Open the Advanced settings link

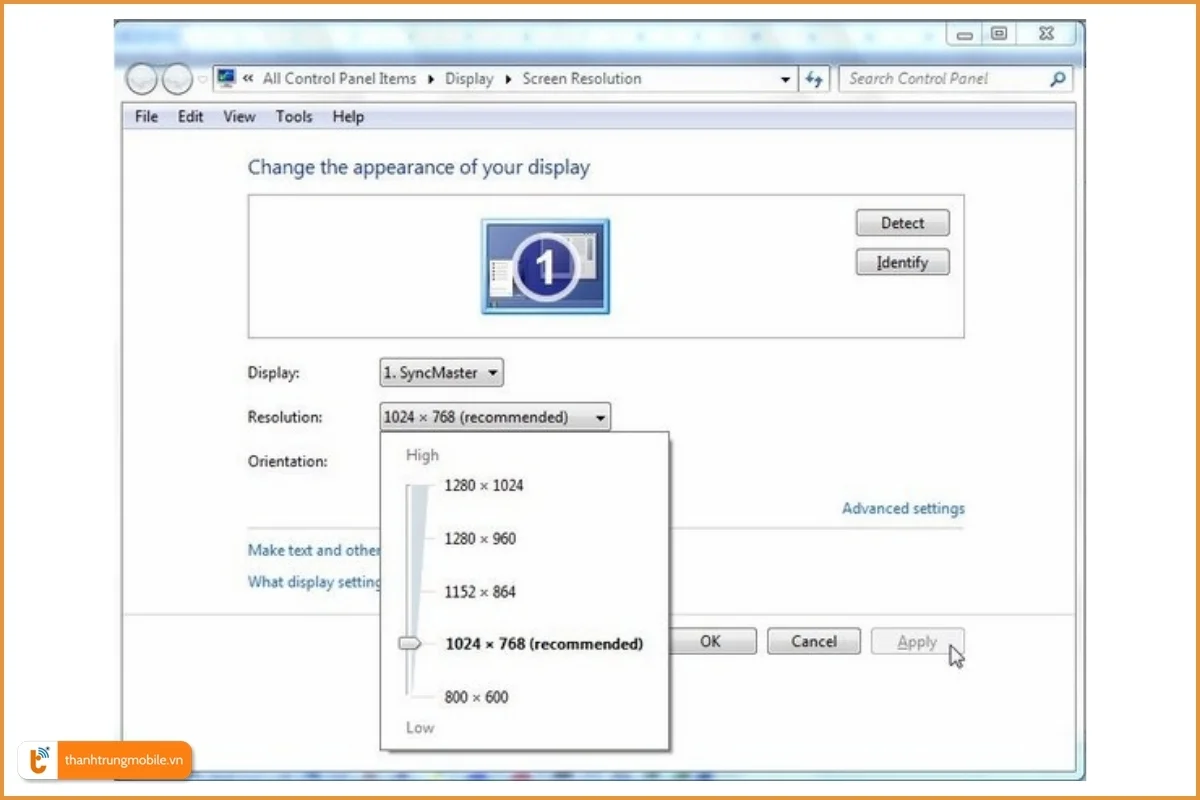pos(903,508)
